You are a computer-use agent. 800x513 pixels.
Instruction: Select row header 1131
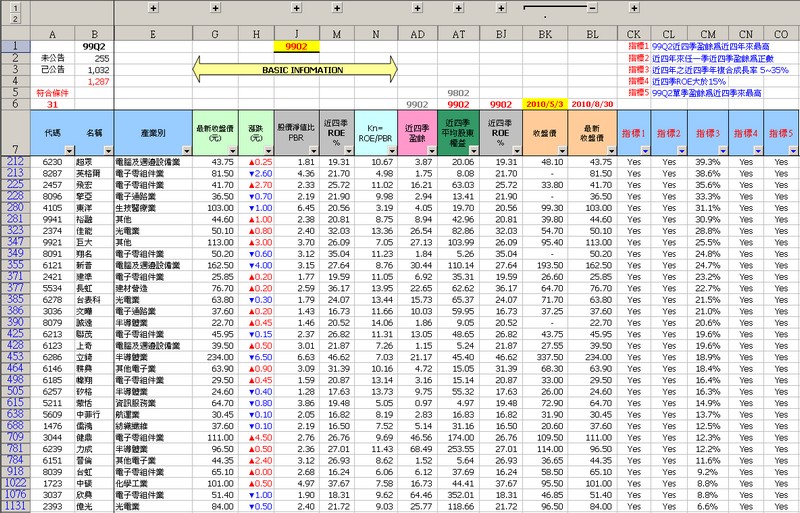click(15, 506)
